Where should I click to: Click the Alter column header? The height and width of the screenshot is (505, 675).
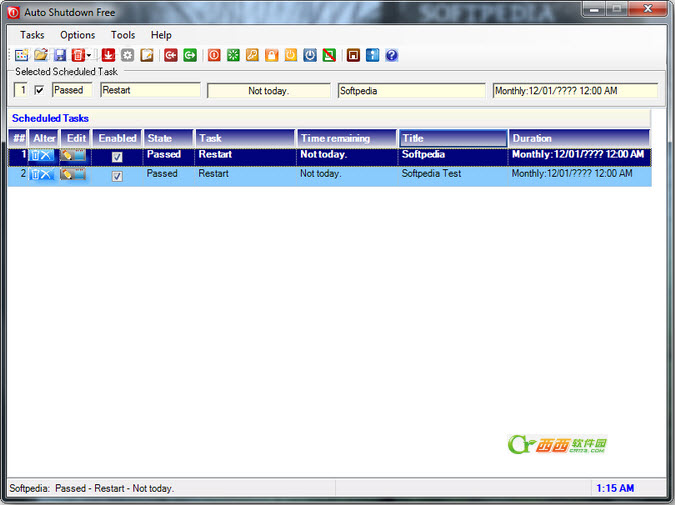point(44,138)
